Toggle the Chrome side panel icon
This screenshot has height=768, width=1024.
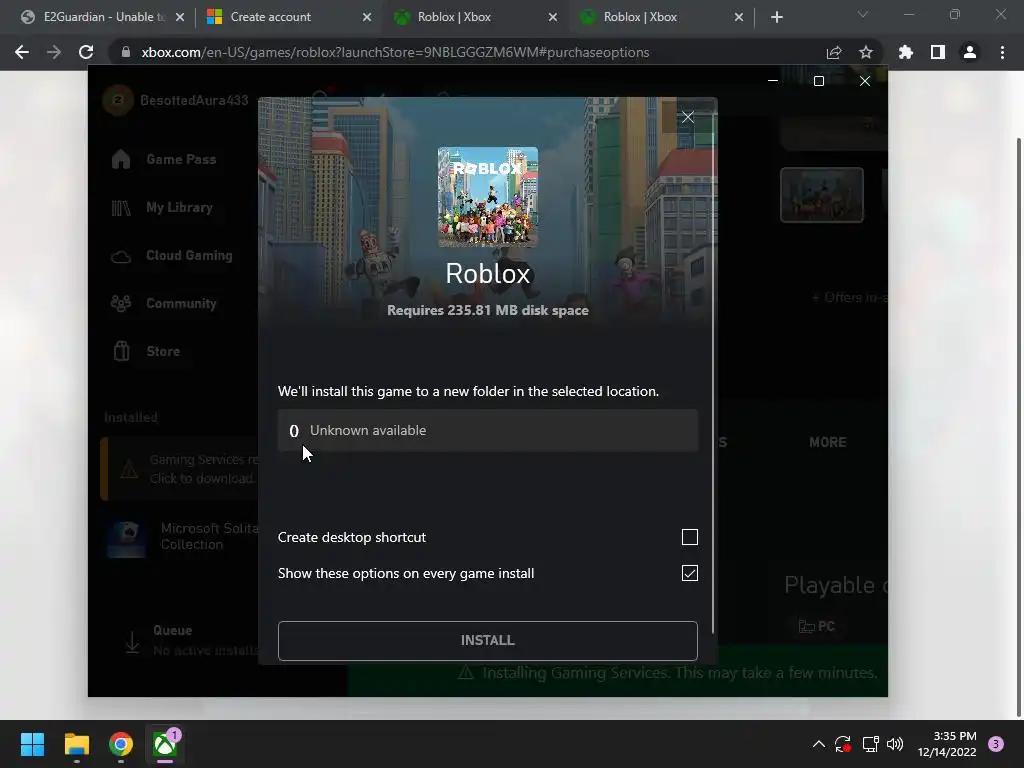pyautogui.click(x=938, y=52)
